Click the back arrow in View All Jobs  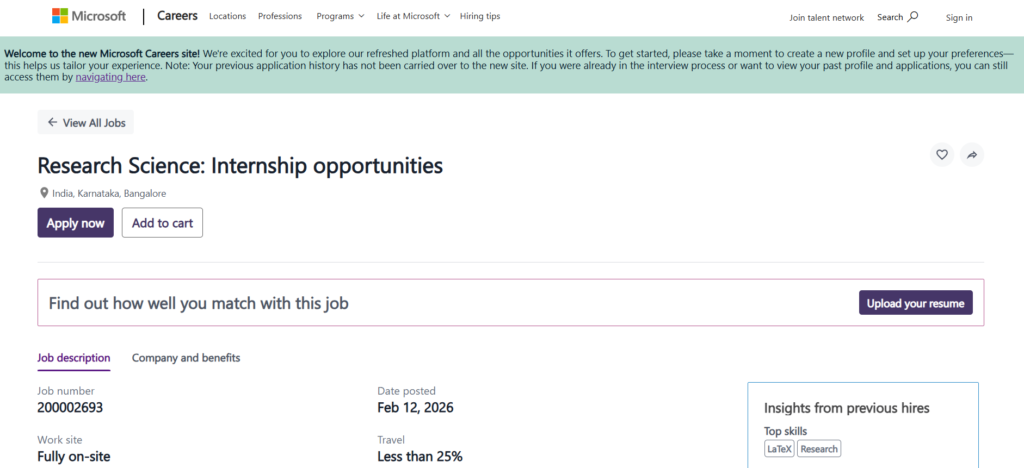tap(53, 123)
